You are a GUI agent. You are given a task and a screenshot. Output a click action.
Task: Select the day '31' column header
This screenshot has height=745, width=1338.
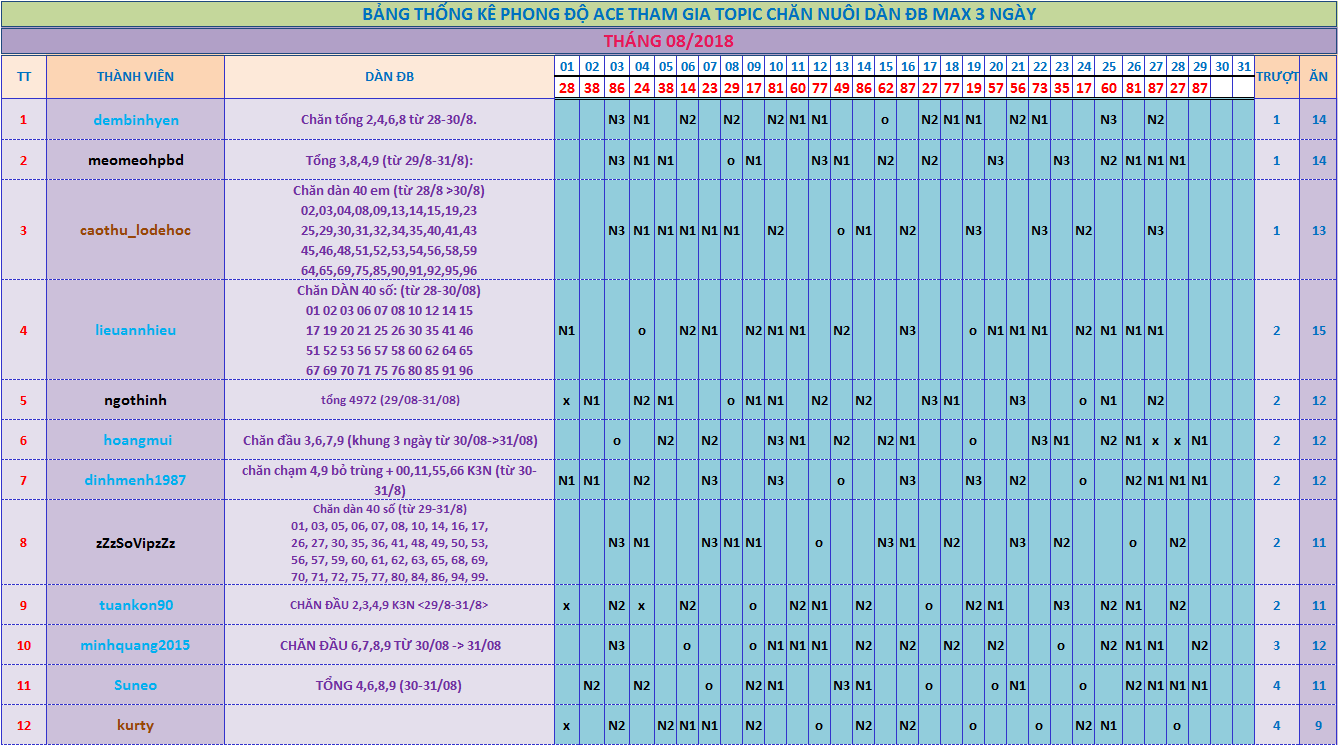pos(1243,66)
